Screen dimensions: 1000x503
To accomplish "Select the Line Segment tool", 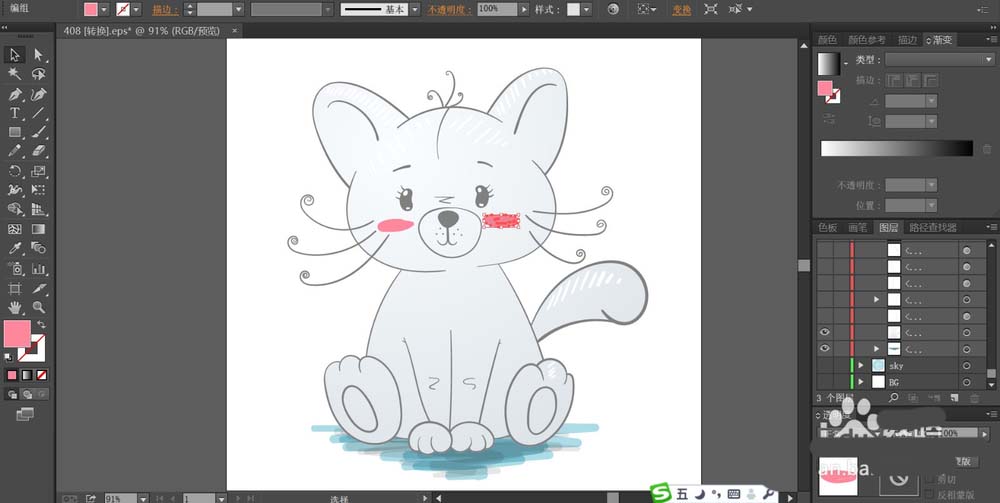I will point(38,113).
